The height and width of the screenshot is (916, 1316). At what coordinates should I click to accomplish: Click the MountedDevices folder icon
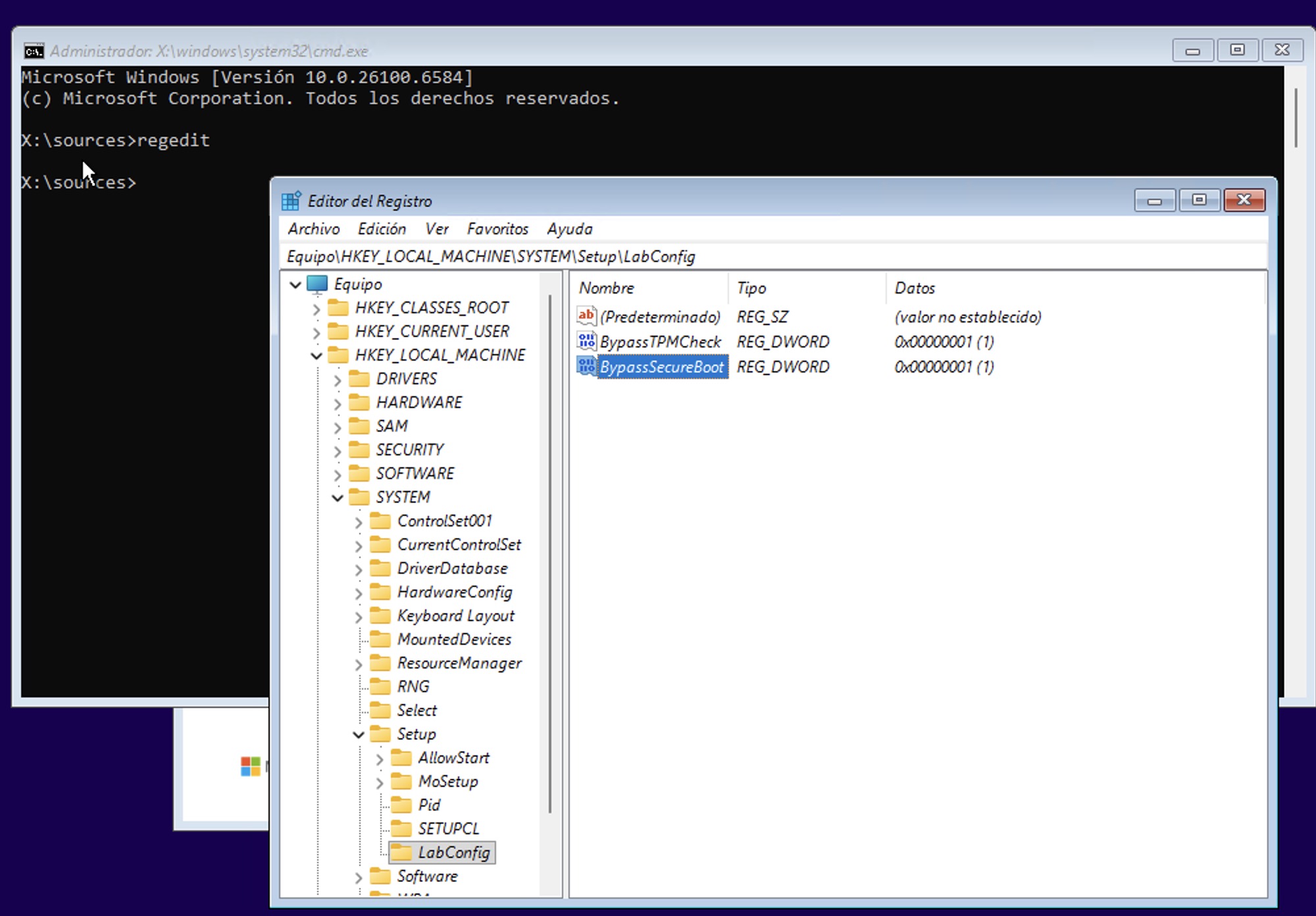point(380,639)
